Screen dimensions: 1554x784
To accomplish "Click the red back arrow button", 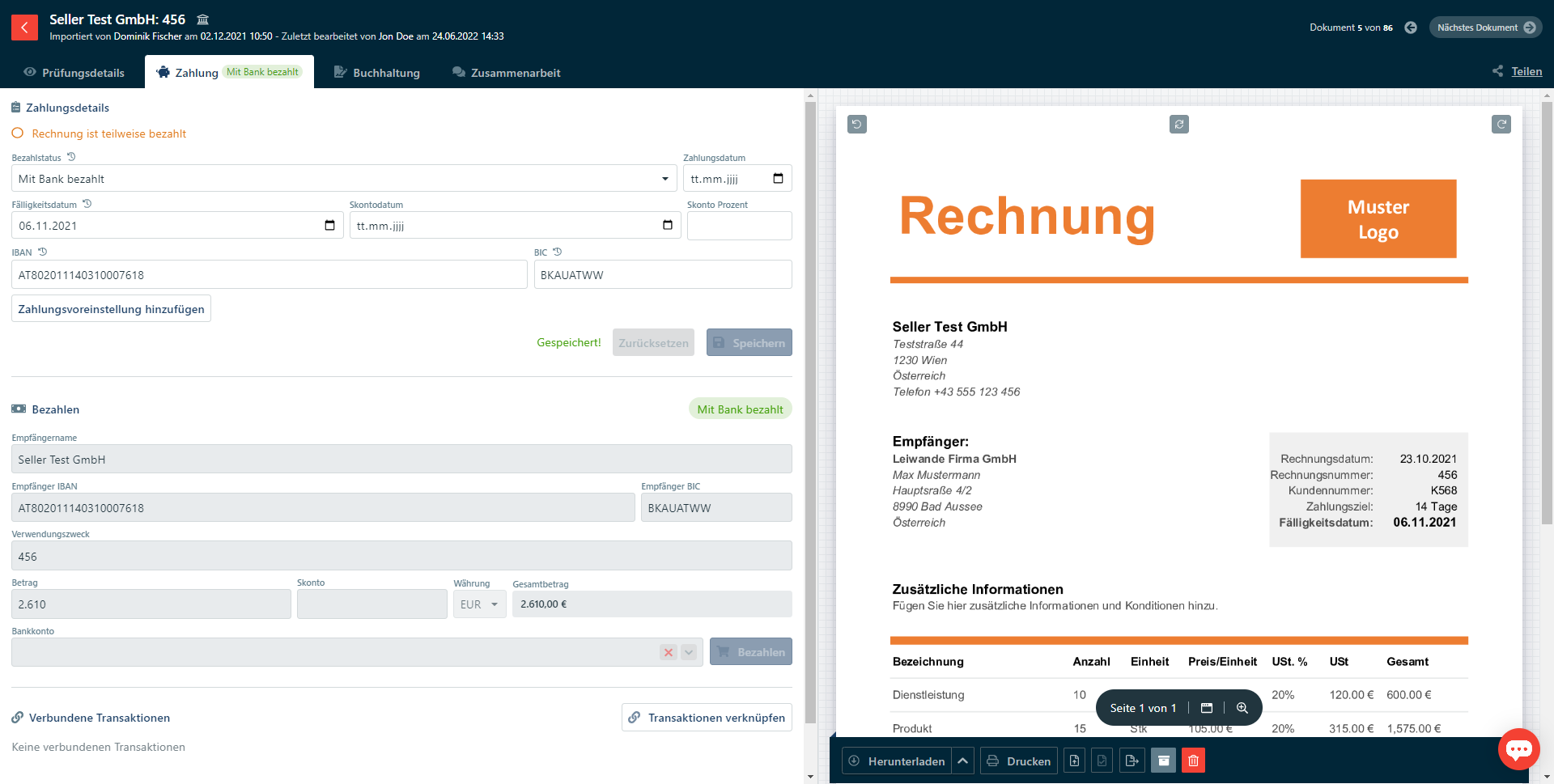I will 24,28.
